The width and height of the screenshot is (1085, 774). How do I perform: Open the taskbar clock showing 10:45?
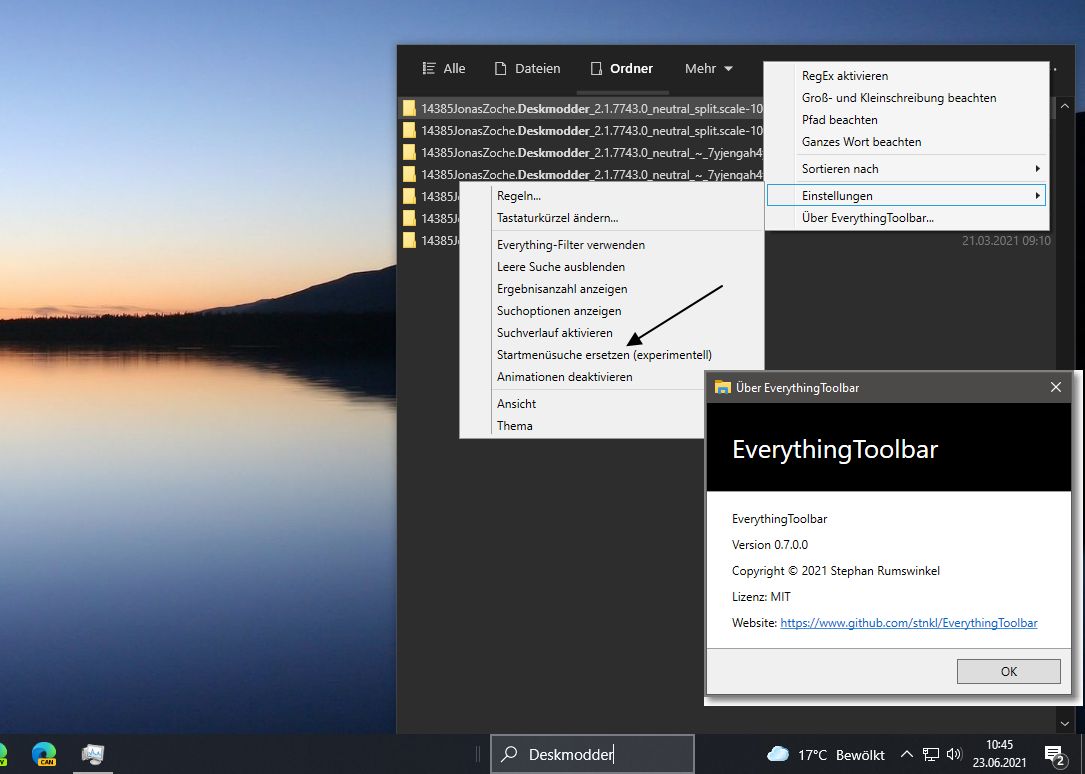[x=999, y=754]
